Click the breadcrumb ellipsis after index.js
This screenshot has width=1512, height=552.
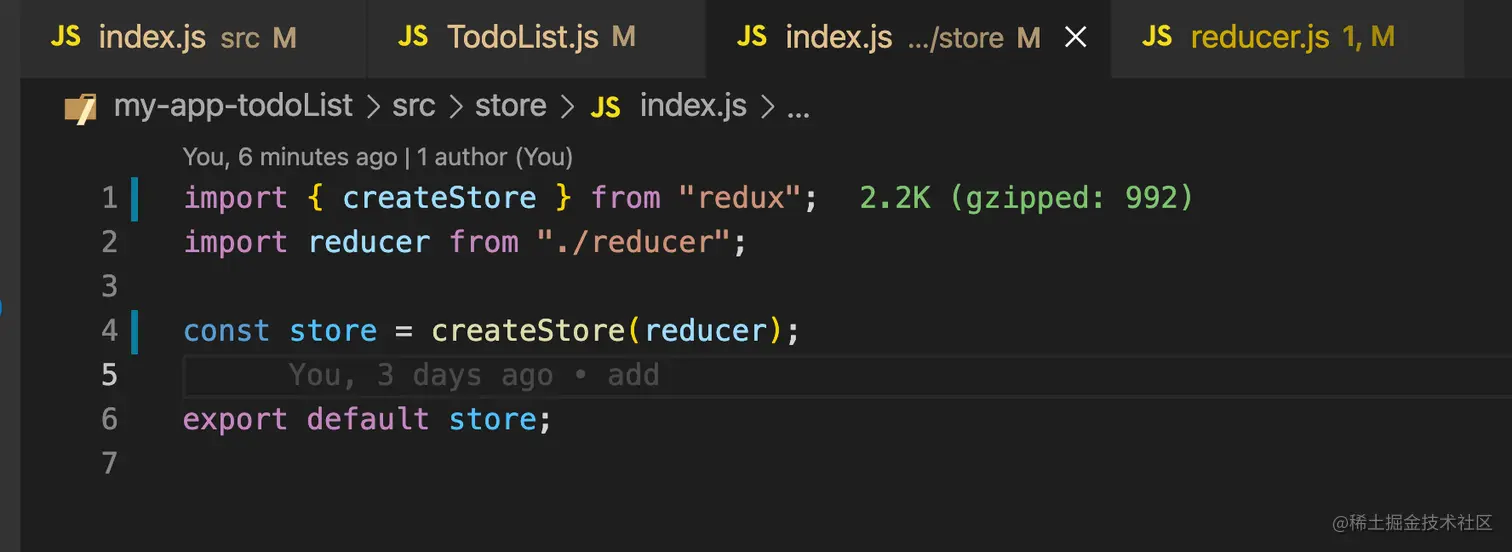pyautogui.click(x=798, y=108)
